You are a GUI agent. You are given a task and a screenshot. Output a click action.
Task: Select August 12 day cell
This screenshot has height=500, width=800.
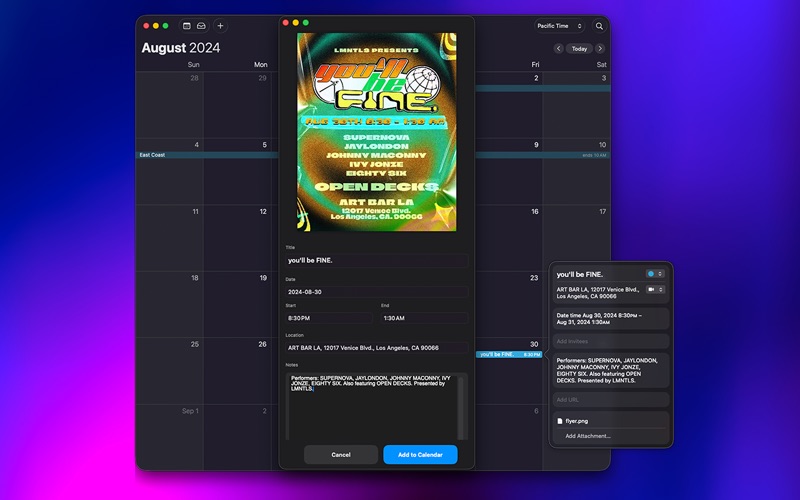coord(238,238)
